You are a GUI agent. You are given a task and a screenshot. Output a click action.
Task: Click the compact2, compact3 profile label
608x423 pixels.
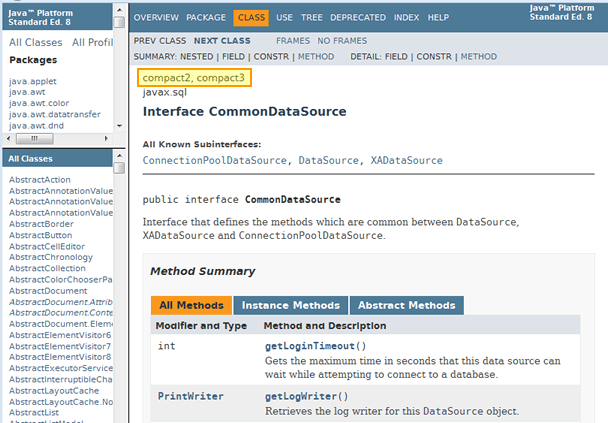click(194, 78)
